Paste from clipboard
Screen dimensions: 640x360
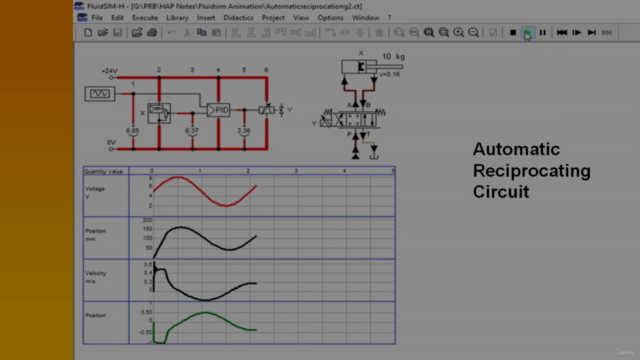coord(216,33)
